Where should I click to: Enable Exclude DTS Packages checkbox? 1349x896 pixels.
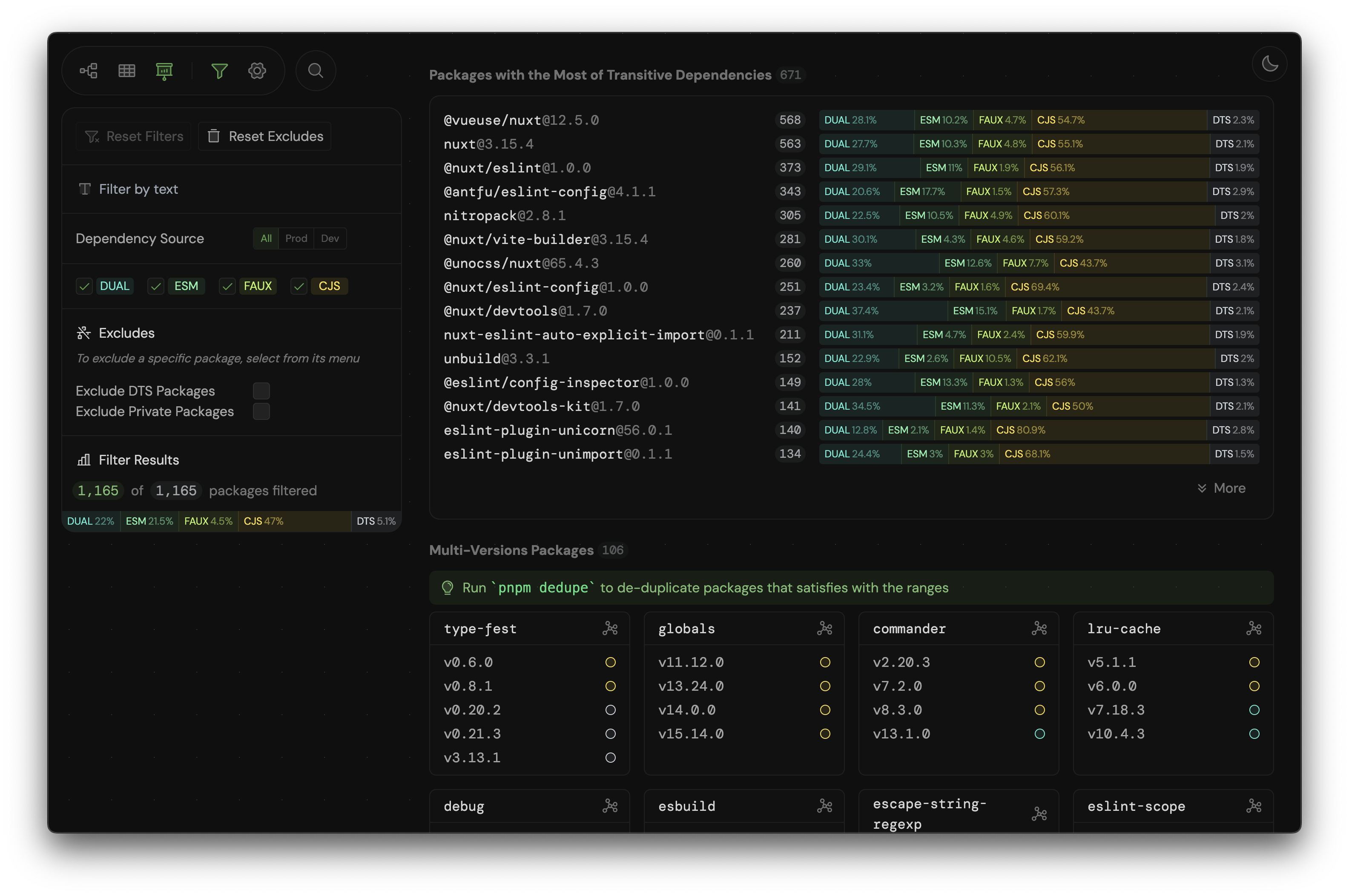[x=261, y=391]
